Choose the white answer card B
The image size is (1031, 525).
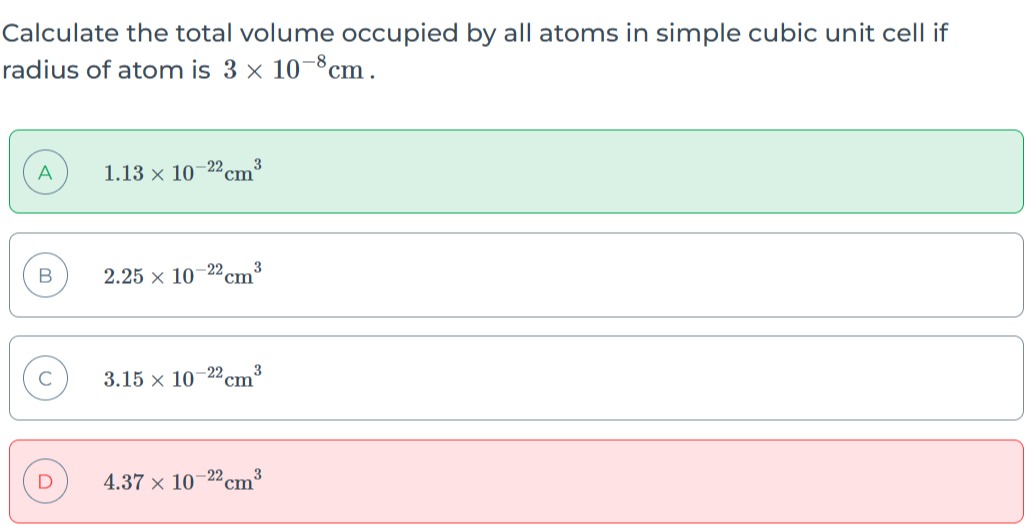point(516,275)
